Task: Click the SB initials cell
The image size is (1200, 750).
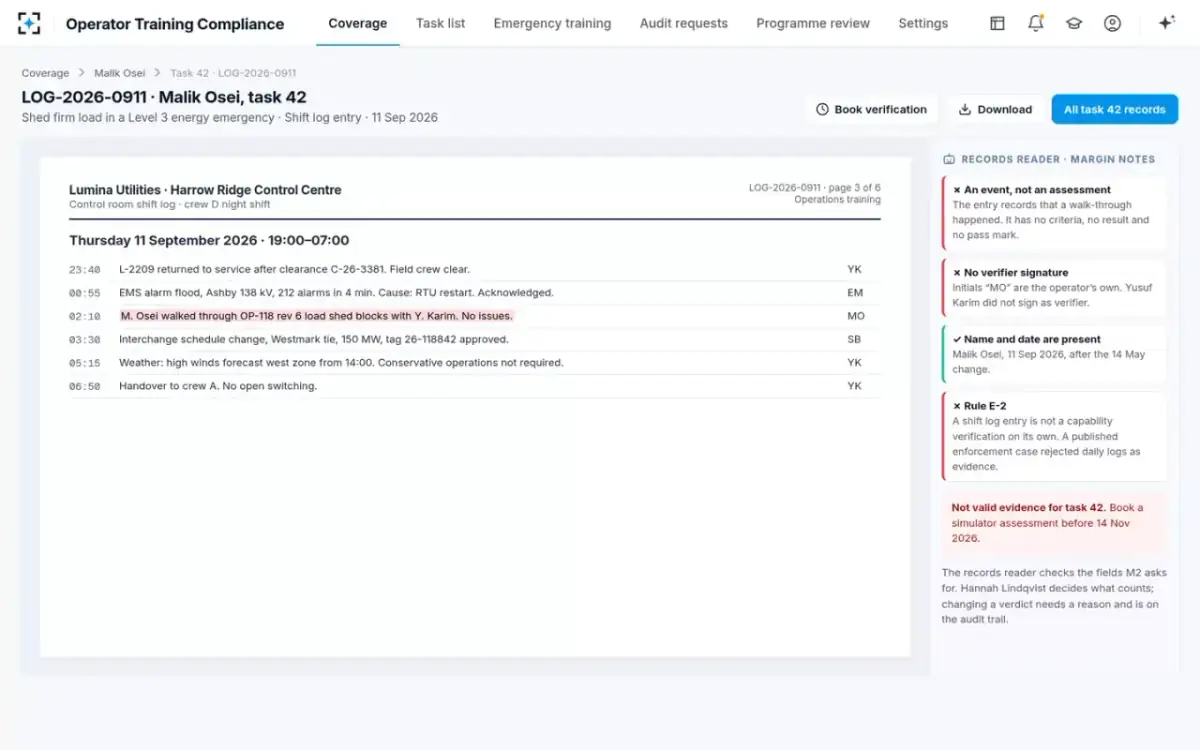Action: point(854,339)
